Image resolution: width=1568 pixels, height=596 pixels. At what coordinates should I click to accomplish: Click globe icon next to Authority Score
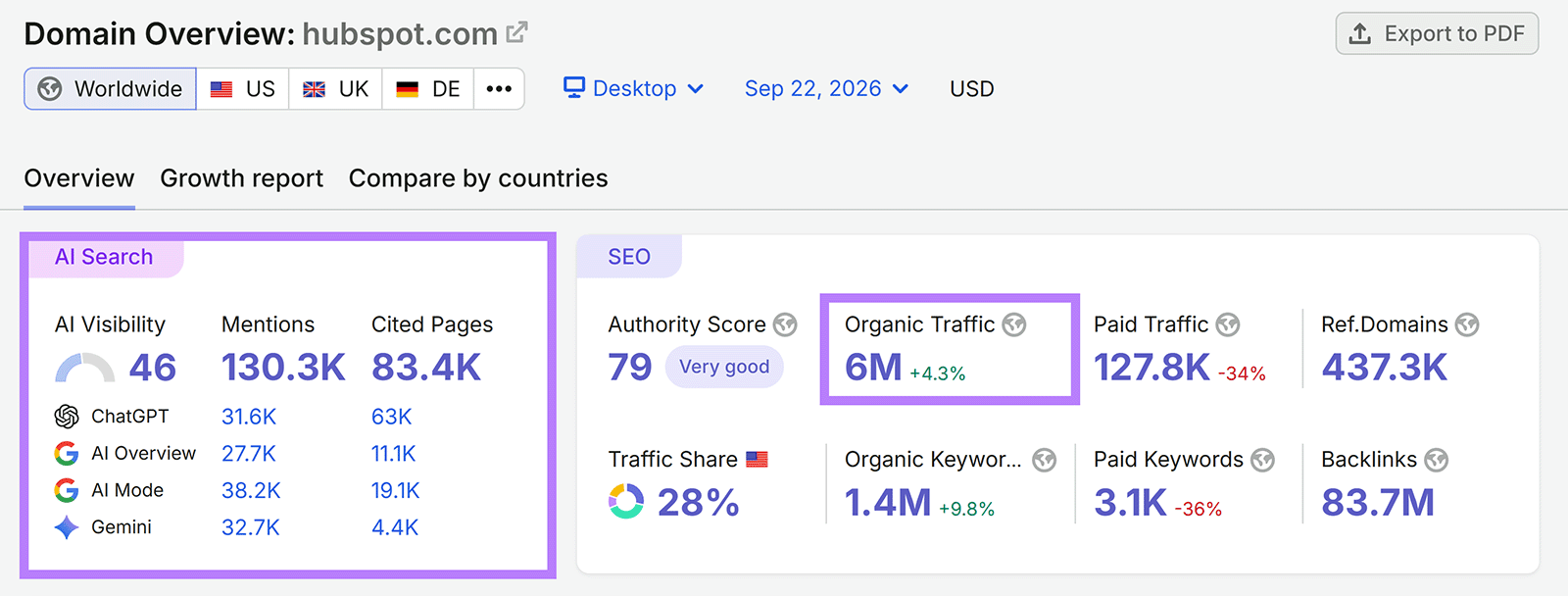[x=785, y=324]
